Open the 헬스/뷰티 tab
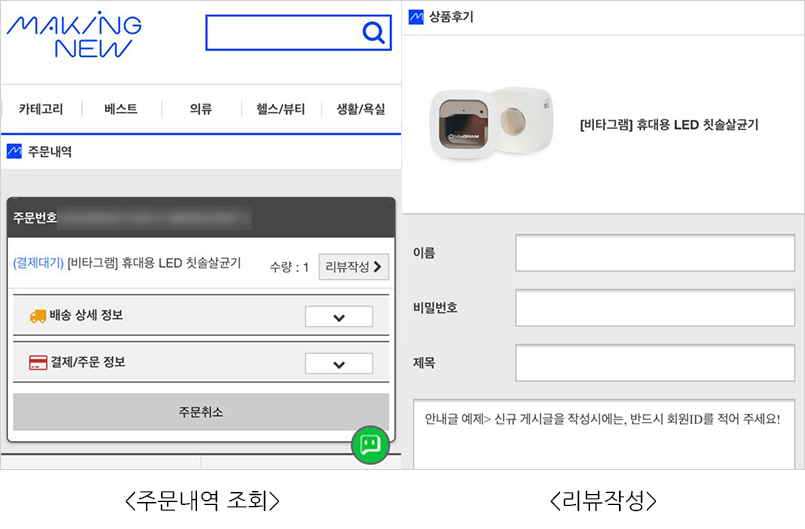 (281, 109)
